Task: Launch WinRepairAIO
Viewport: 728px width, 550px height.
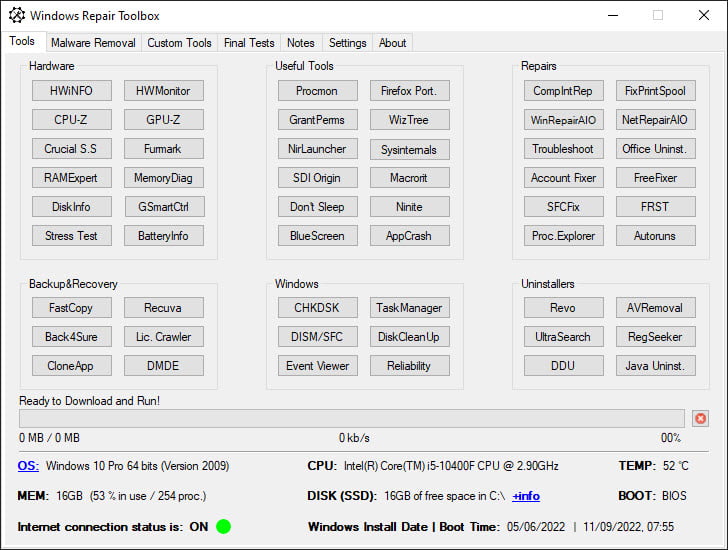Action: point(564,120)
